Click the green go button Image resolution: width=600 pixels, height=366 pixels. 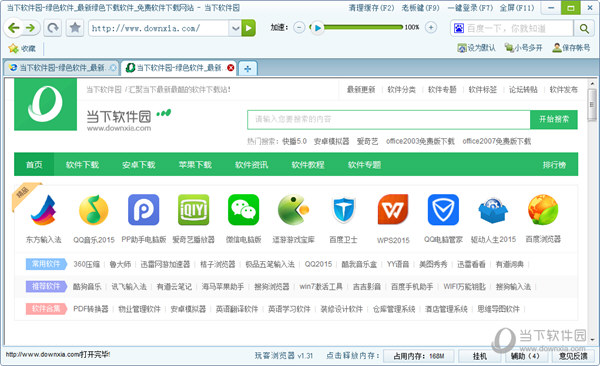pyautogui.click(x=248, y=28)
